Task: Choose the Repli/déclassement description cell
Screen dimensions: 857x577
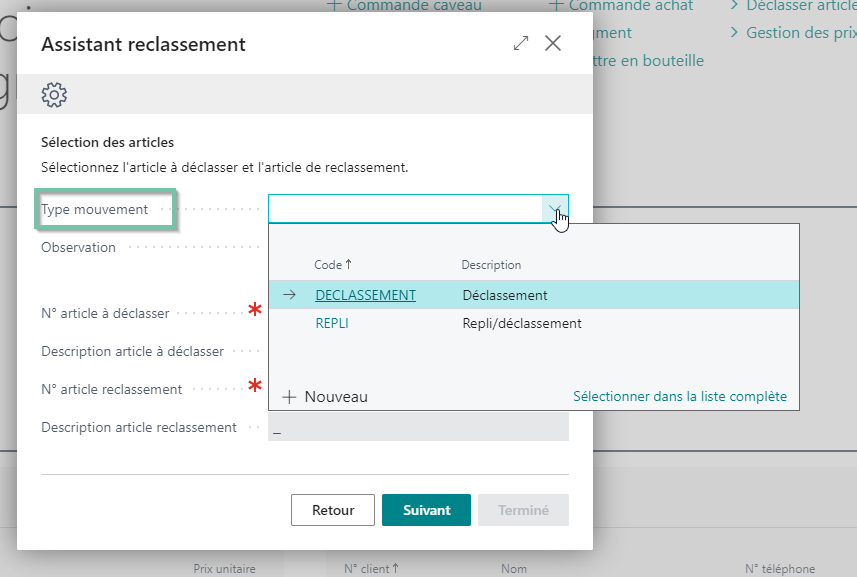Action: point(522,323)
